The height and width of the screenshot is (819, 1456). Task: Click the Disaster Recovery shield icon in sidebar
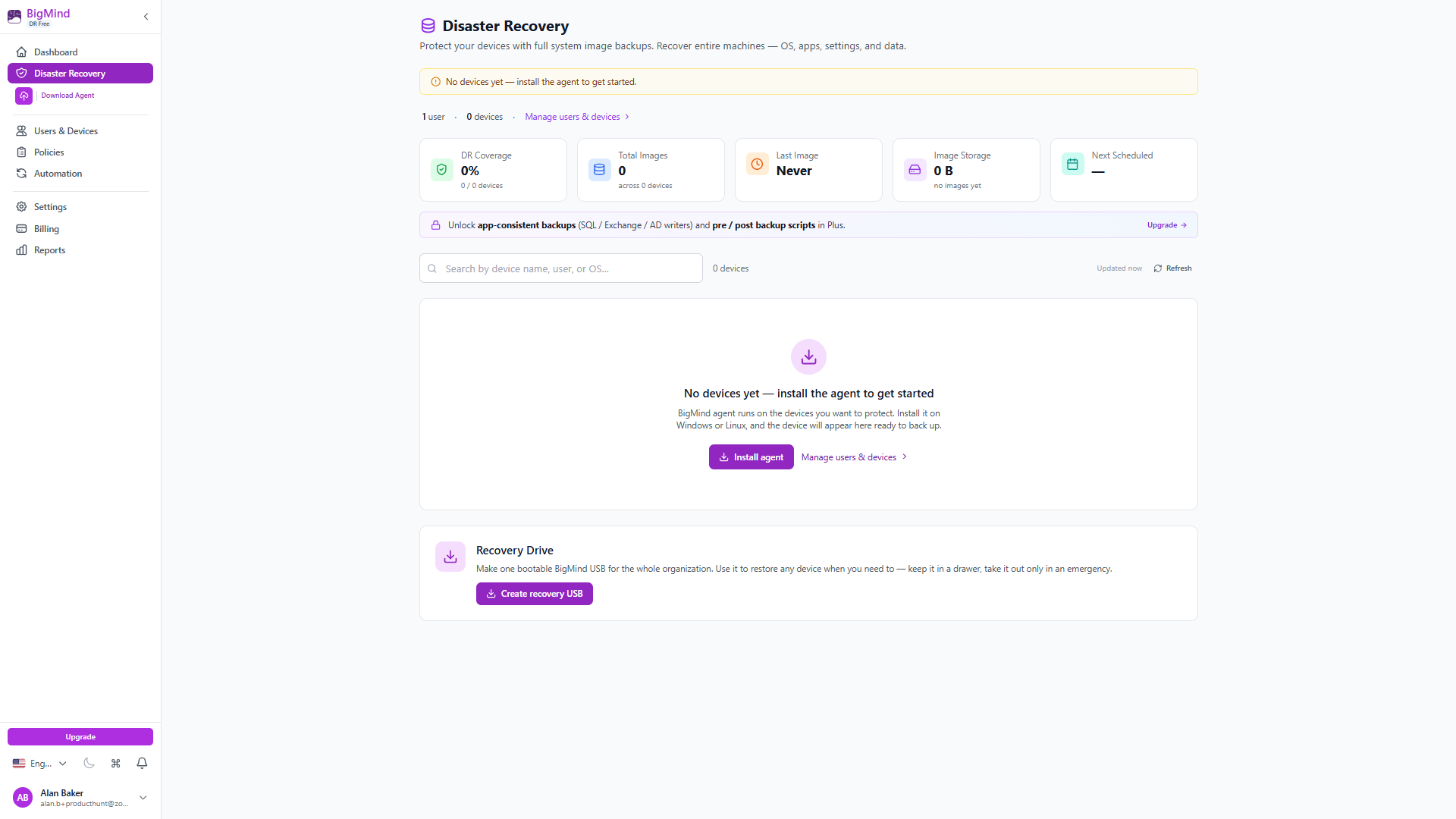pos(22,74)
